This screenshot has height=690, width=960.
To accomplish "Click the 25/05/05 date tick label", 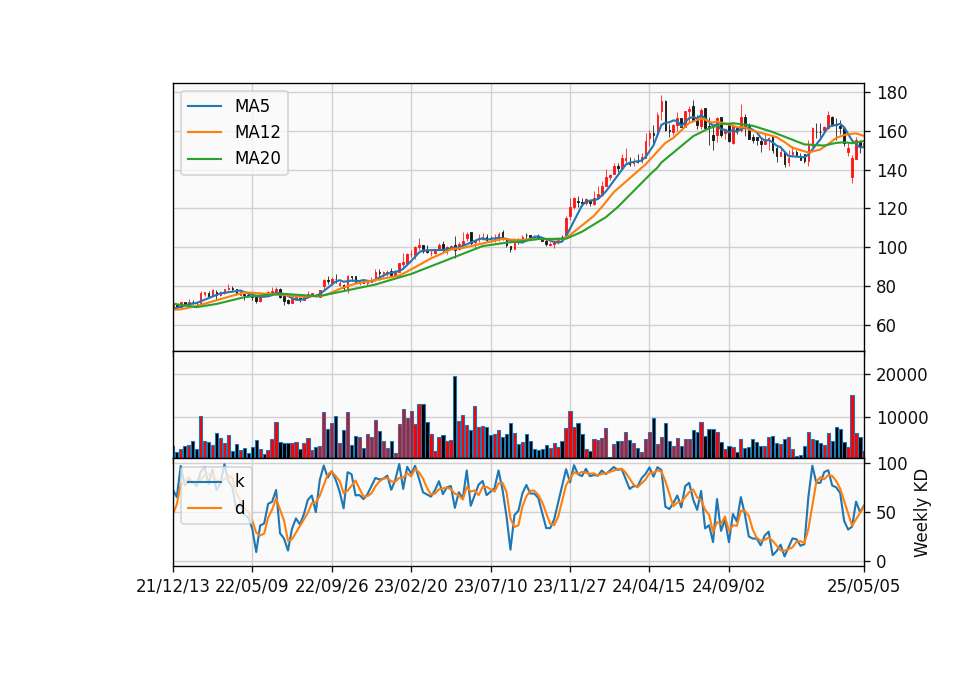I will point(864,586).
